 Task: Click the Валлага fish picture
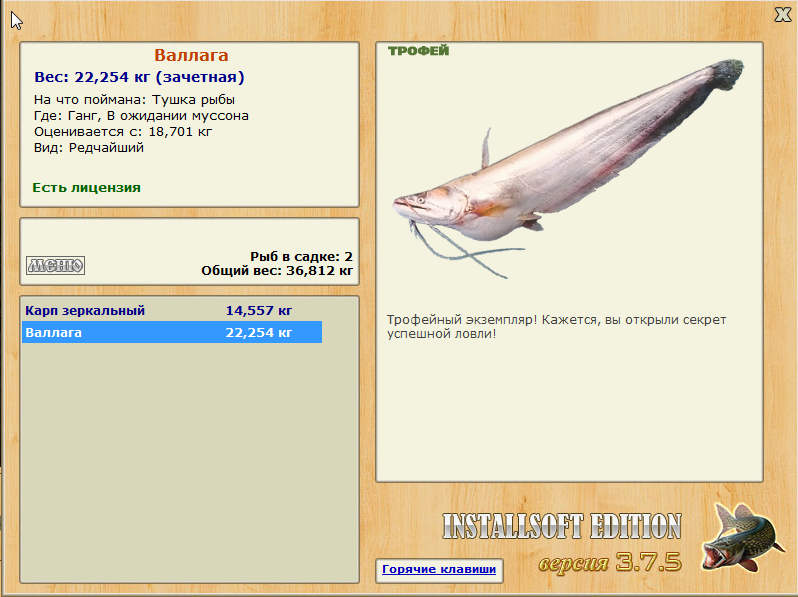coord(567,169)
